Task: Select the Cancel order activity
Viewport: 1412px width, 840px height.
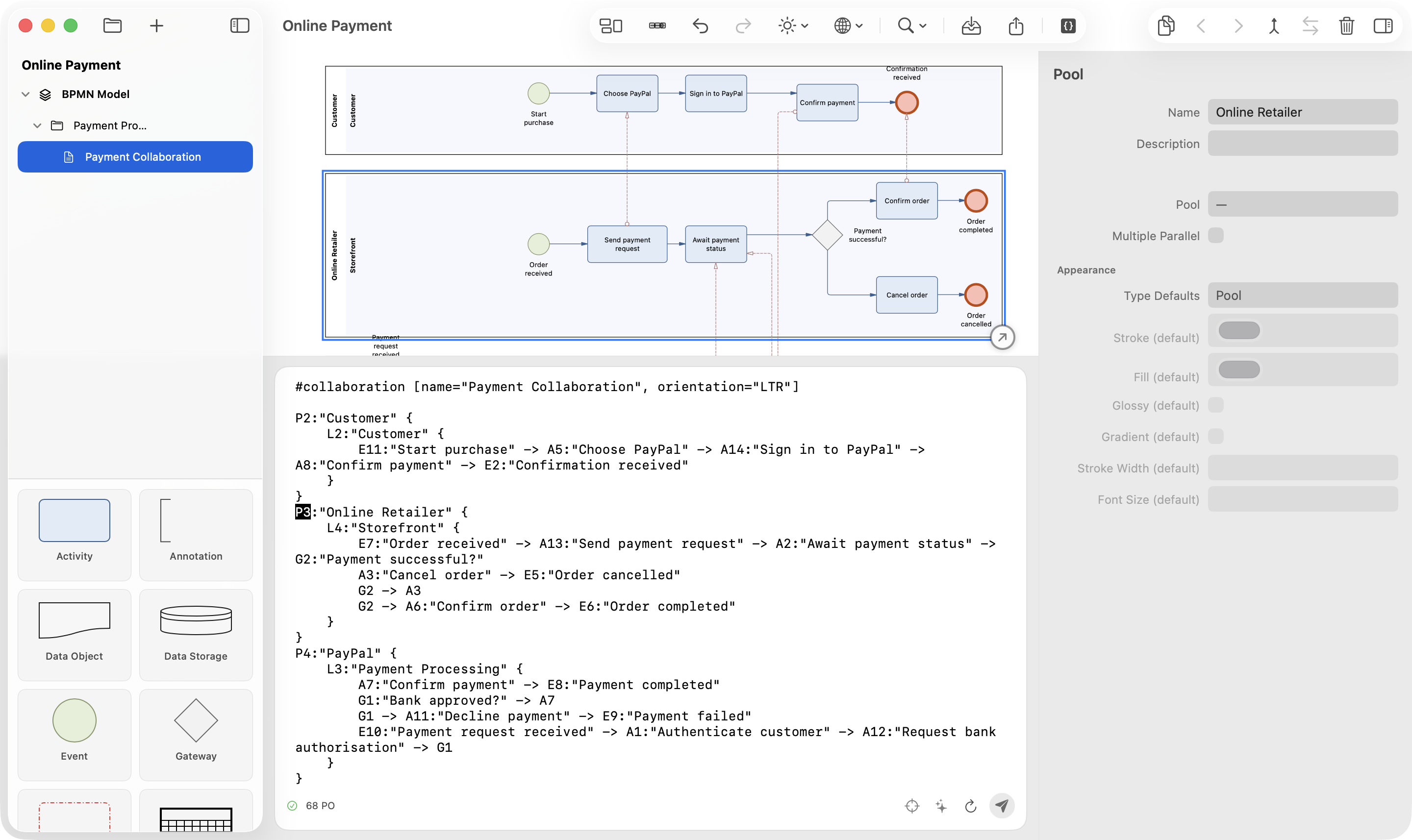Action: [x=907, y=295]
